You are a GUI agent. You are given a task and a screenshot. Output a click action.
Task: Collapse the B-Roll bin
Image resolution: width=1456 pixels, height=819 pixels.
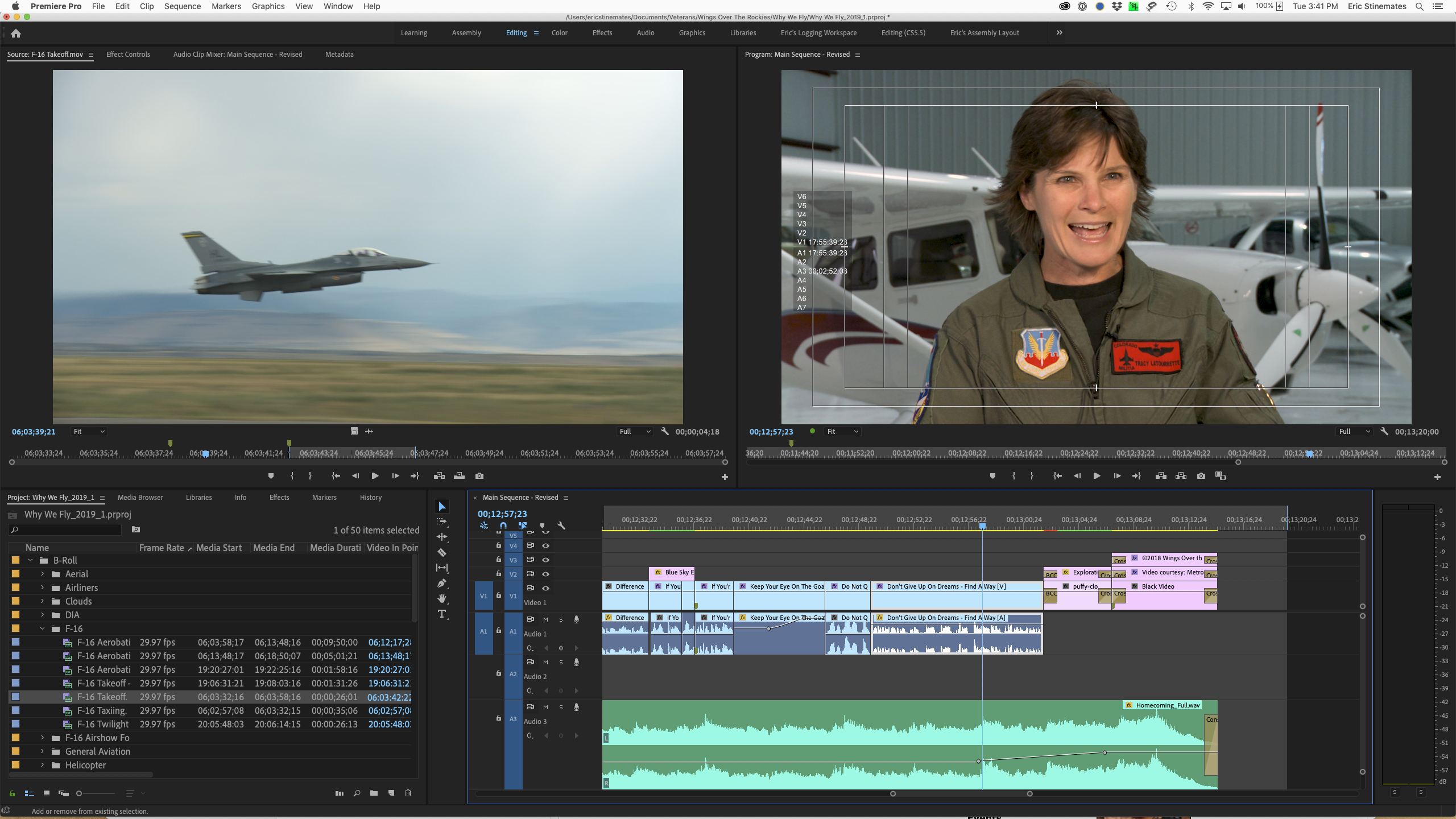point(30,560)
